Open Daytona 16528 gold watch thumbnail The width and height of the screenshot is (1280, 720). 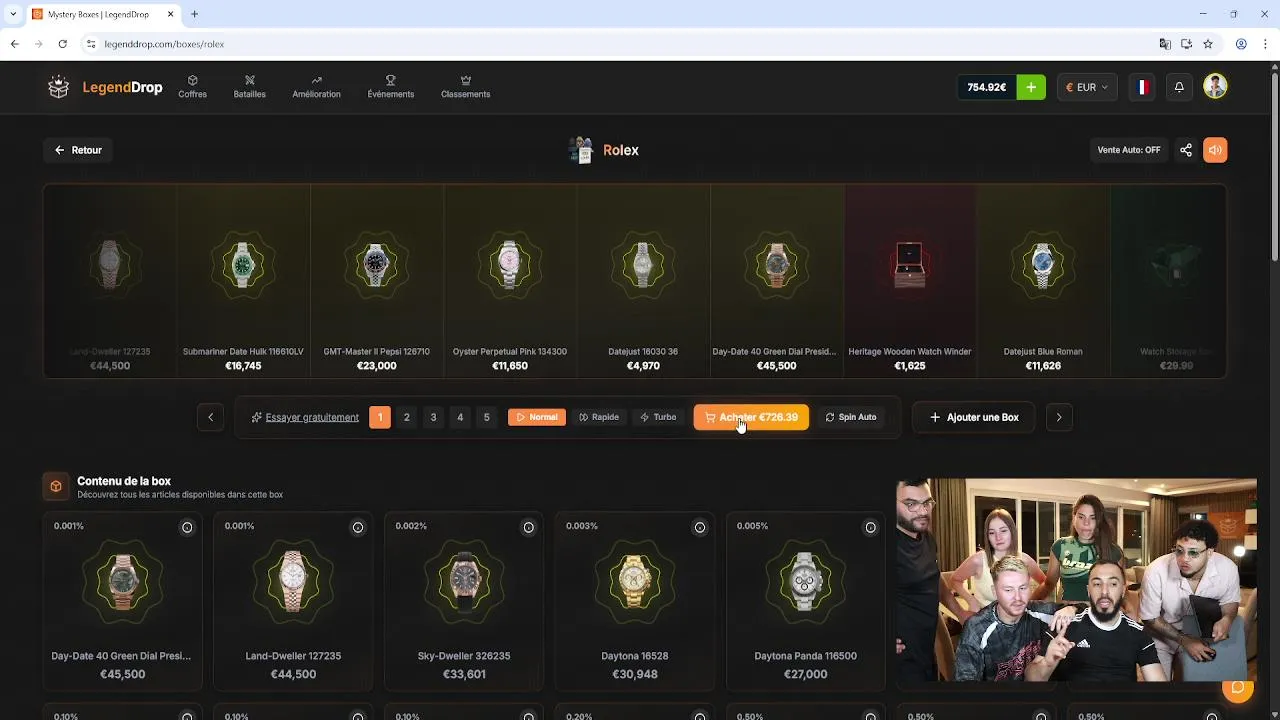click(634, 582)
